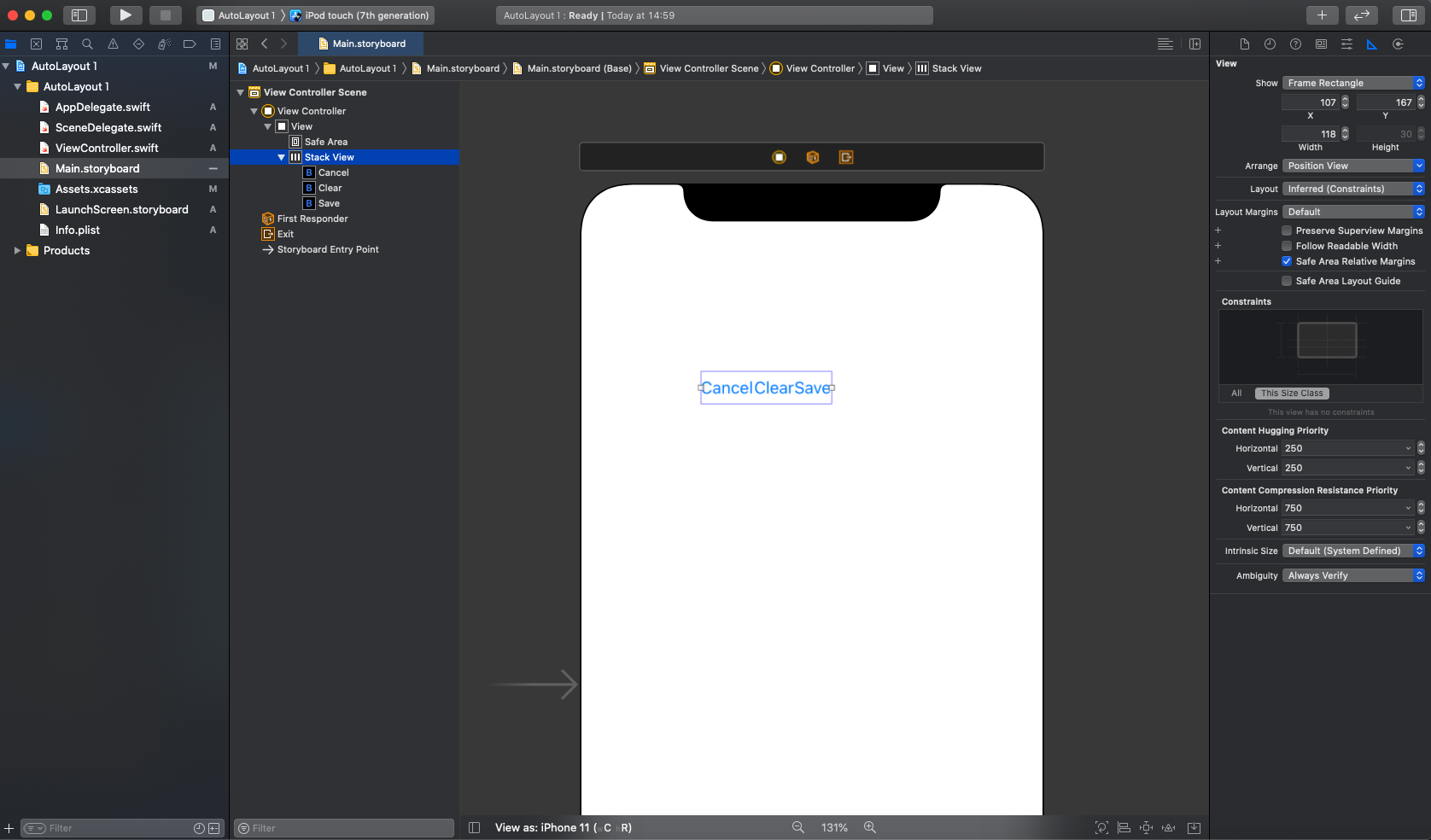Select View Controller icon in scene dock

click(780, 157)
